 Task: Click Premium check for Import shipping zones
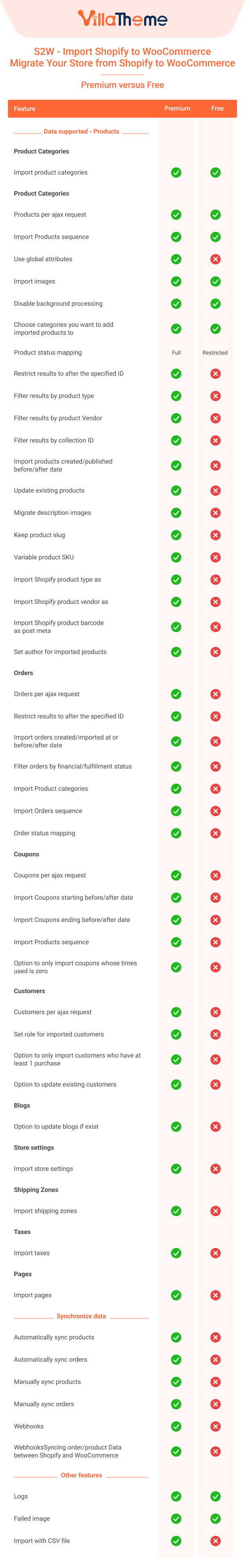click(x=176, y=1211)
